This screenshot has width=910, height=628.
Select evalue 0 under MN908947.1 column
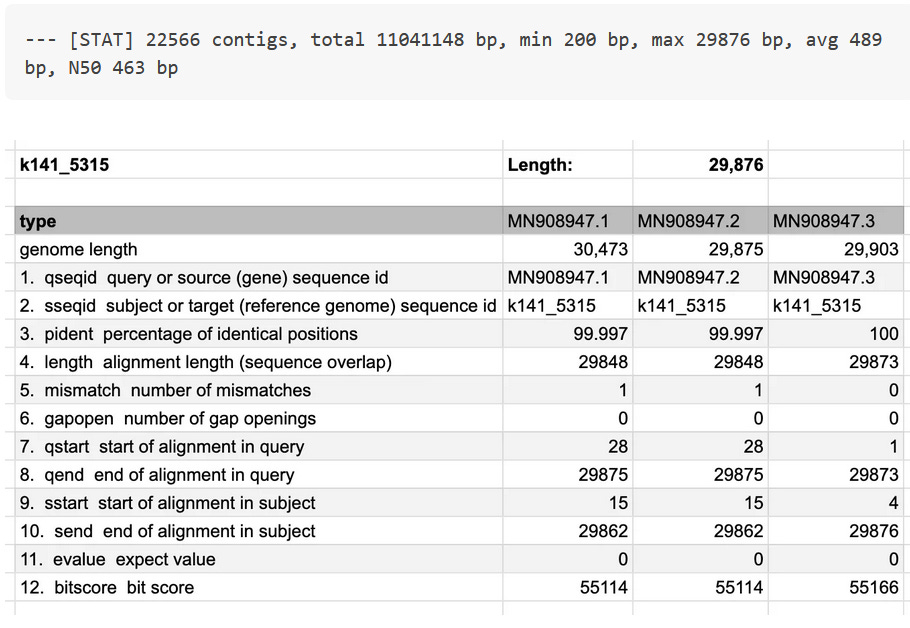568,559
